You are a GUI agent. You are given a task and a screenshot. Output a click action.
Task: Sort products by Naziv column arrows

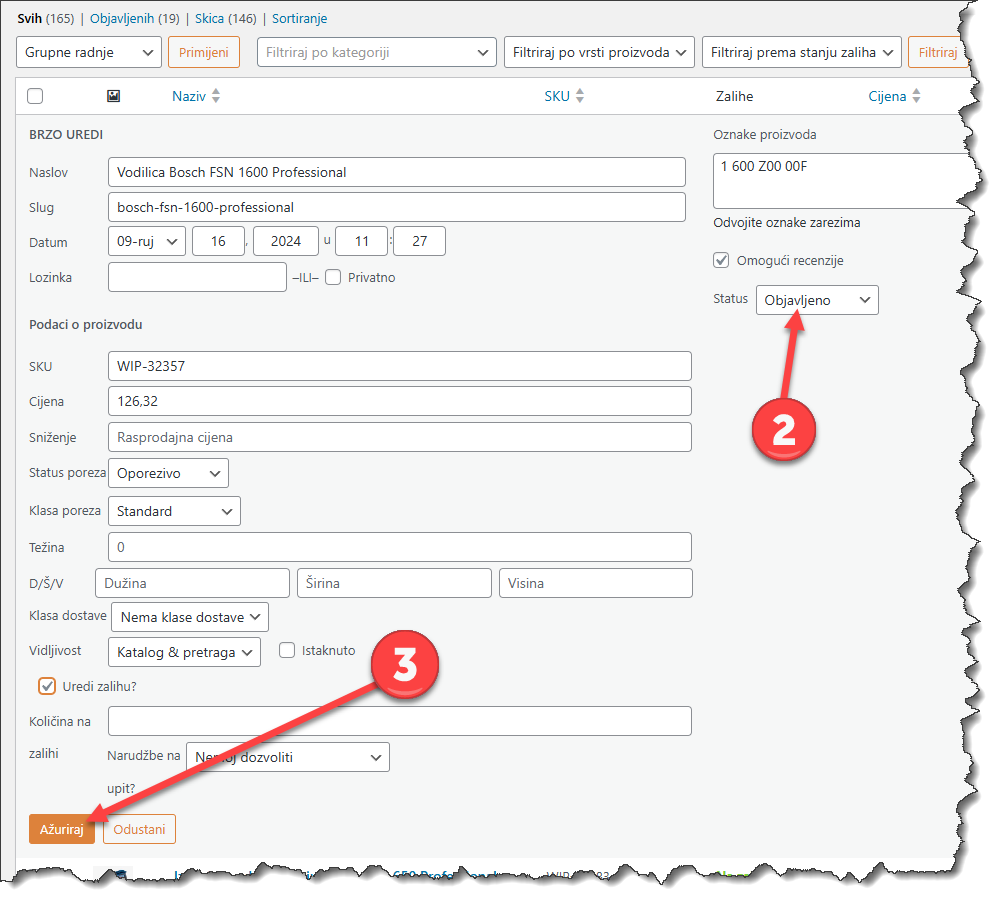point(216,96)
